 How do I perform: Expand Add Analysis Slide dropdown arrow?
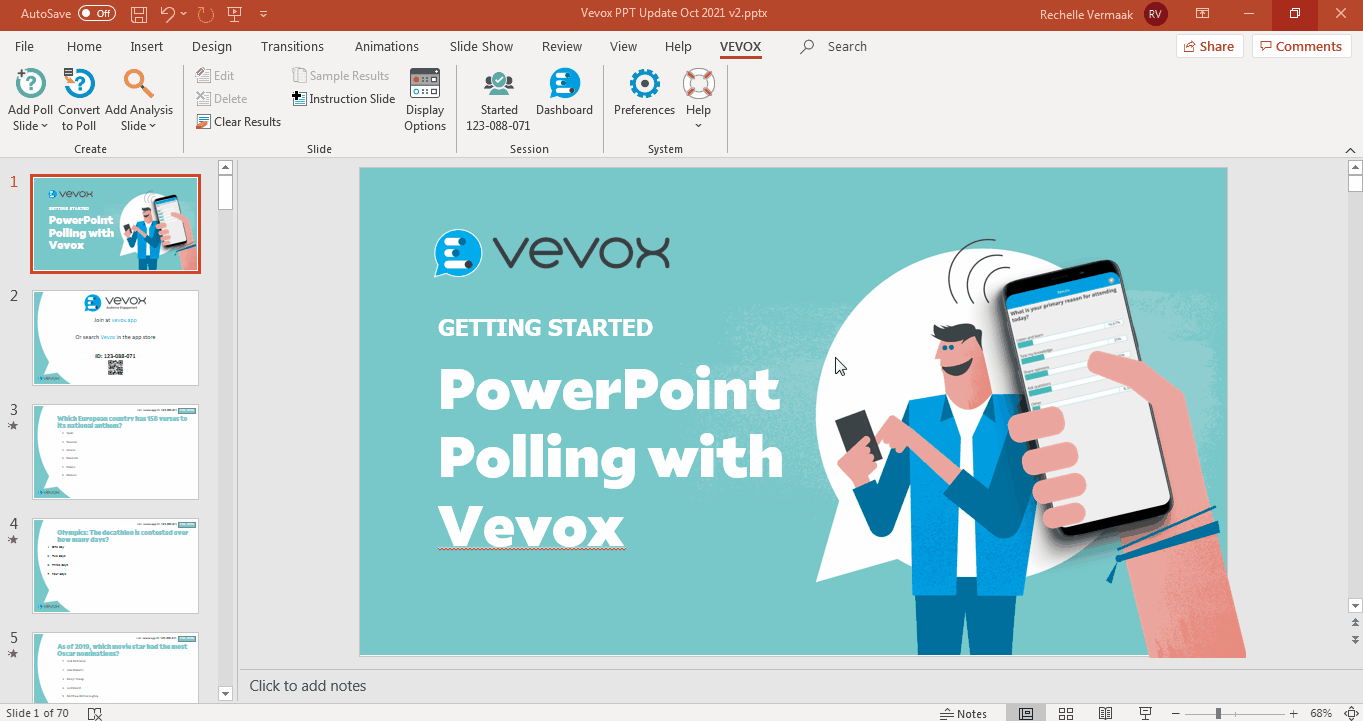[x=152, y=126]
